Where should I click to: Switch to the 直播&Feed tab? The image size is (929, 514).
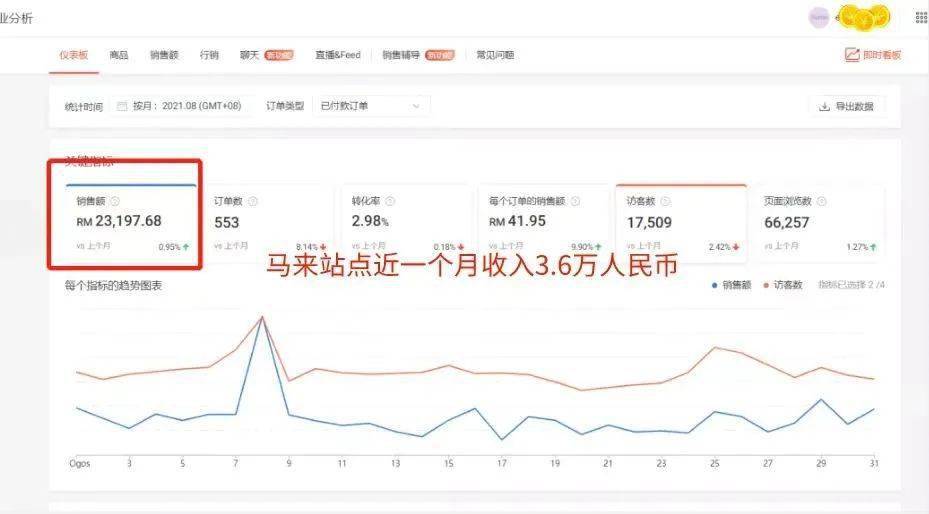[x=338, y=55]
